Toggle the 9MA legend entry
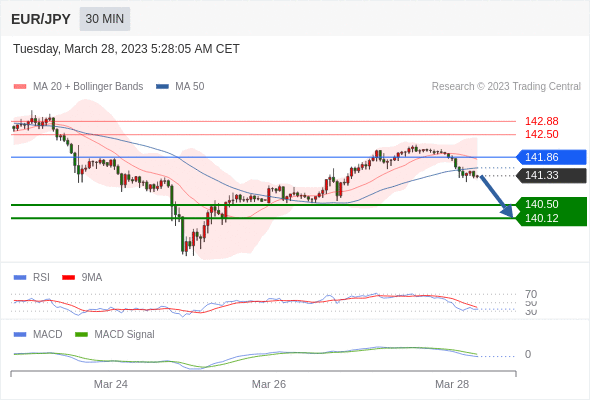Viewport: 590px width, 400px height. tap(82, 277)
